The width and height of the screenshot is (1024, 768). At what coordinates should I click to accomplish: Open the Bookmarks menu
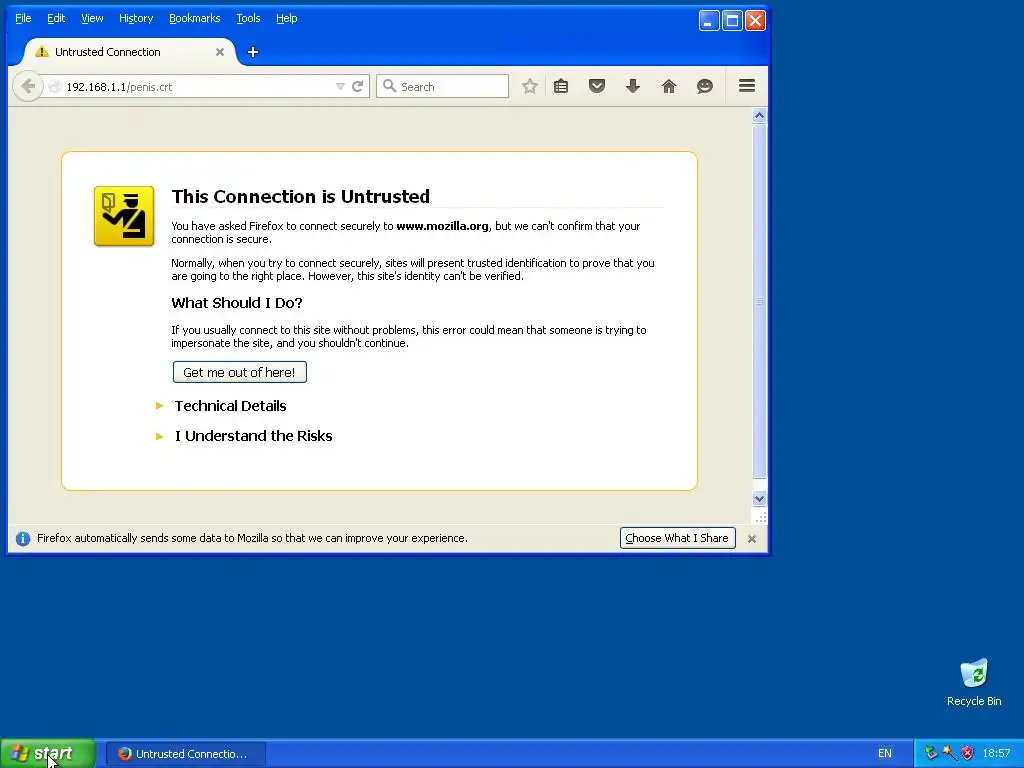coord(195,18)
